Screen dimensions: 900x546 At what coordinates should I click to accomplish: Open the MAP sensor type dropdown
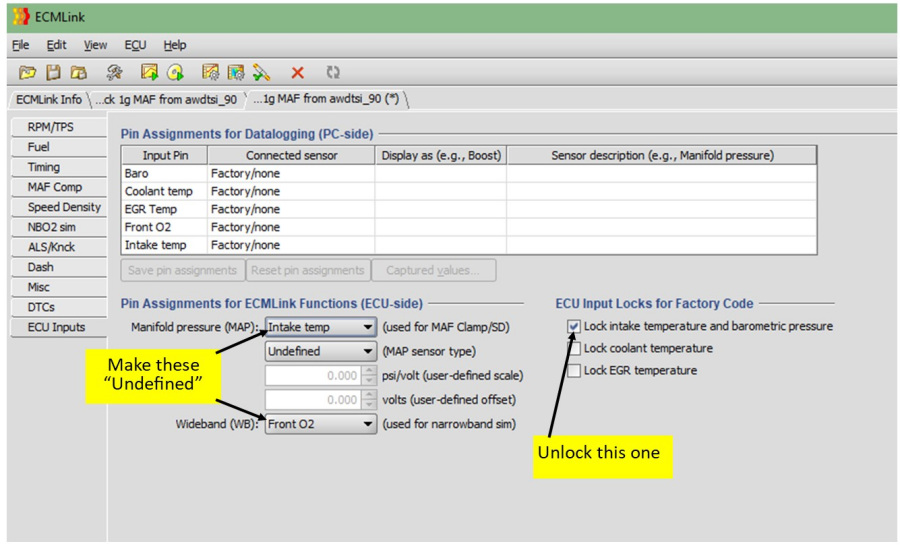click(x=320, y=351)
